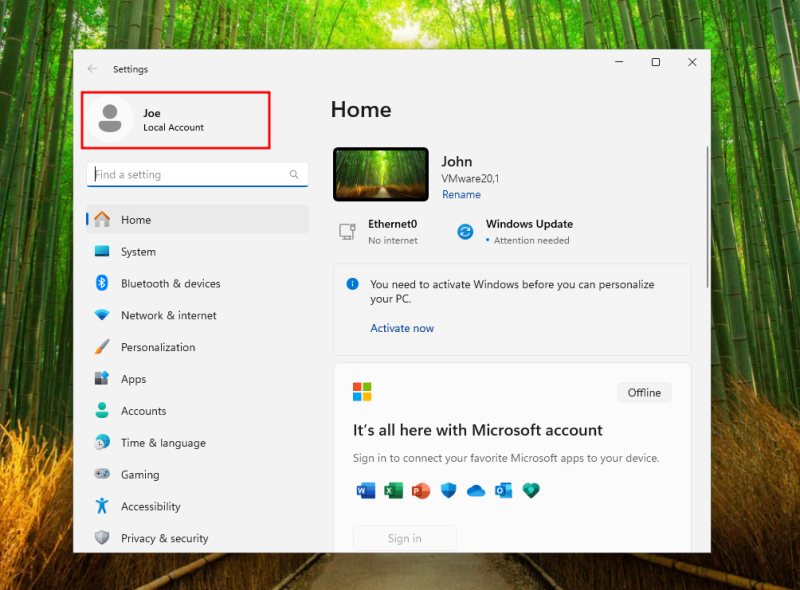Open the Accounts category
The height and width of the screenshot is (590, 800).
pyautogui.click(x=143, y=411)
